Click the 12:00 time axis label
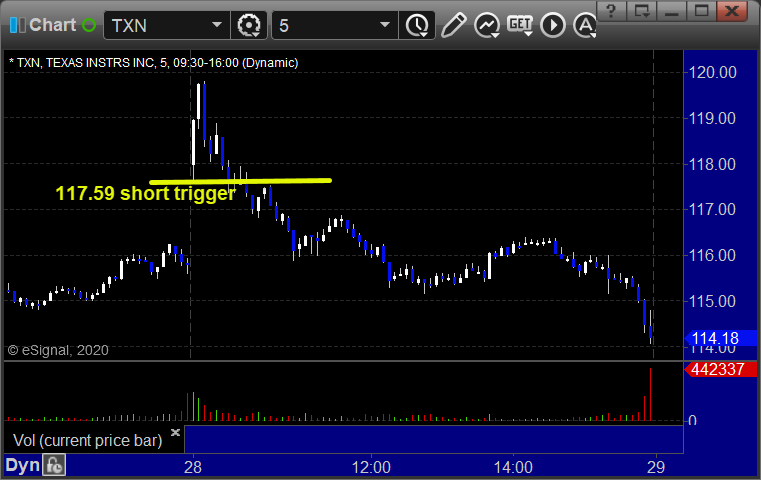Screen dimensions: 761x480 pyautogui.click(x=371, y=467)
